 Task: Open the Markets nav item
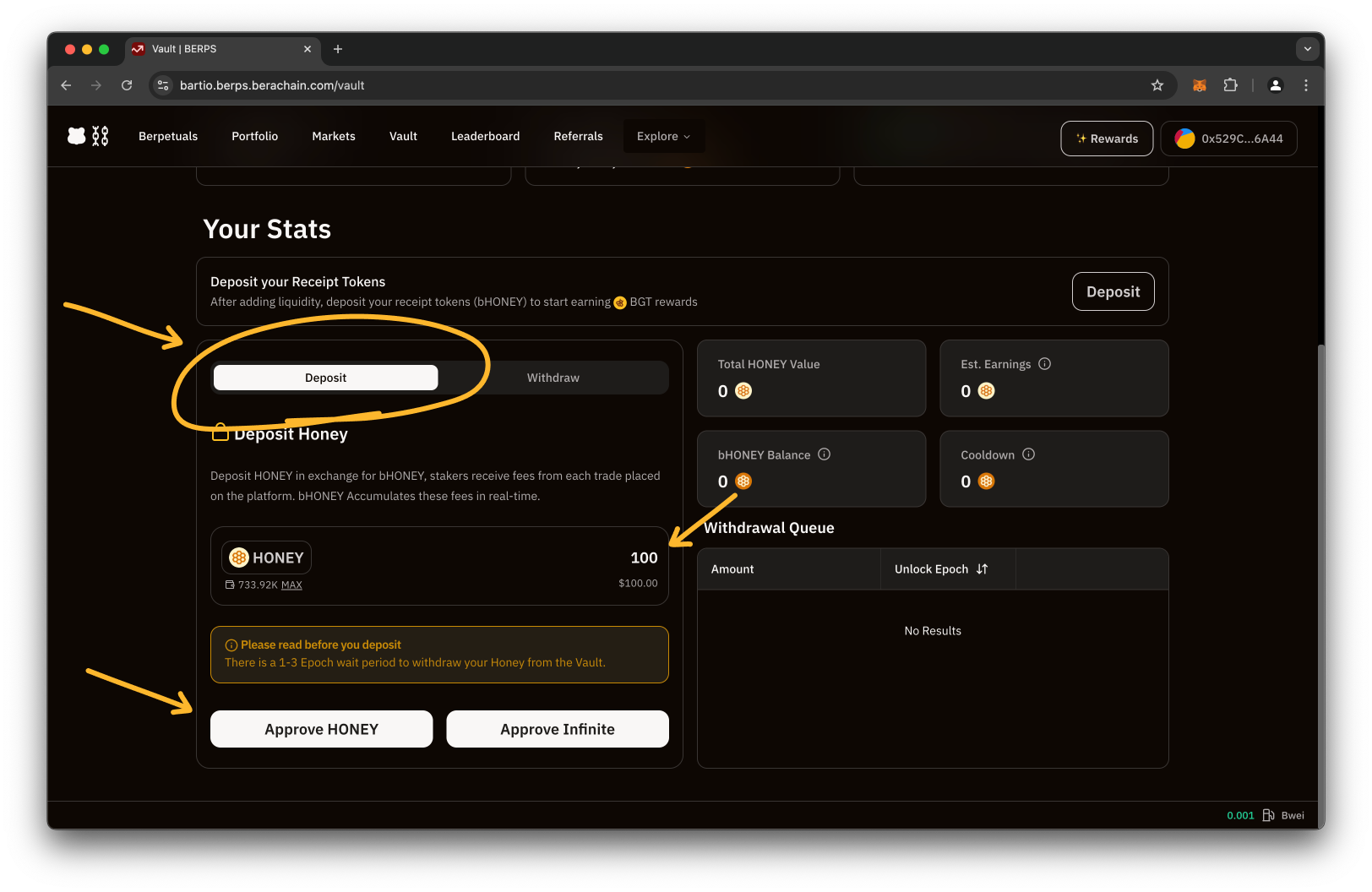point(334,136)
